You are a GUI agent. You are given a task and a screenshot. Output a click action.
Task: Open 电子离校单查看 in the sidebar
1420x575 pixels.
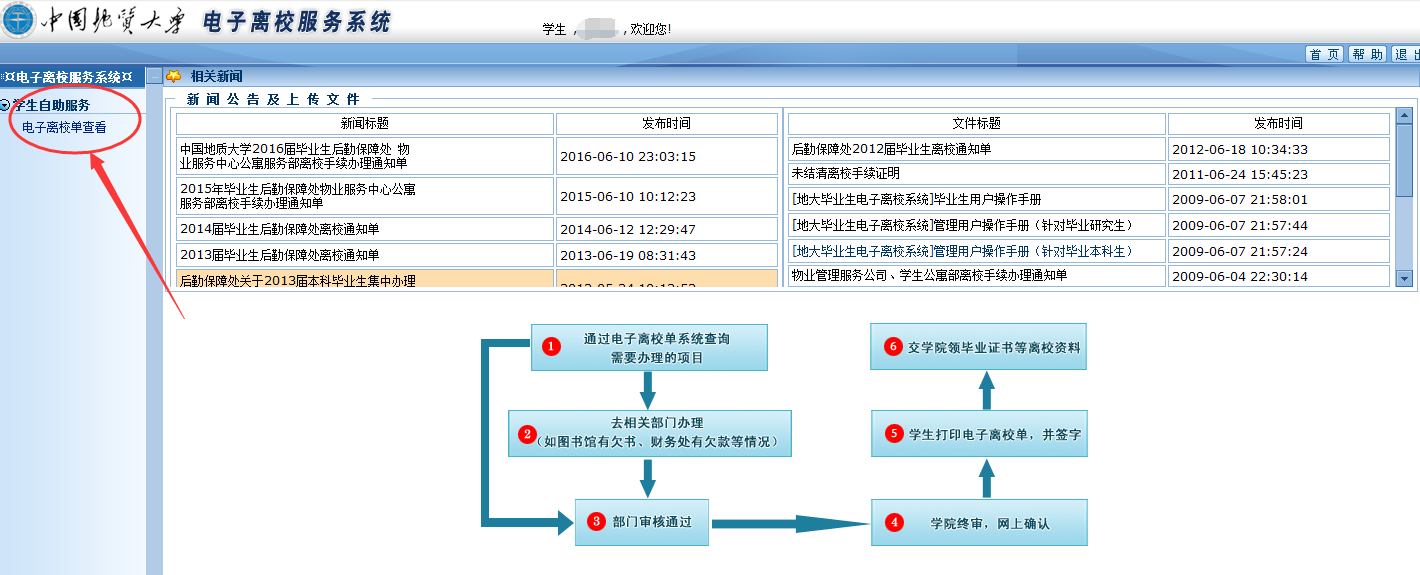point(64,127)
